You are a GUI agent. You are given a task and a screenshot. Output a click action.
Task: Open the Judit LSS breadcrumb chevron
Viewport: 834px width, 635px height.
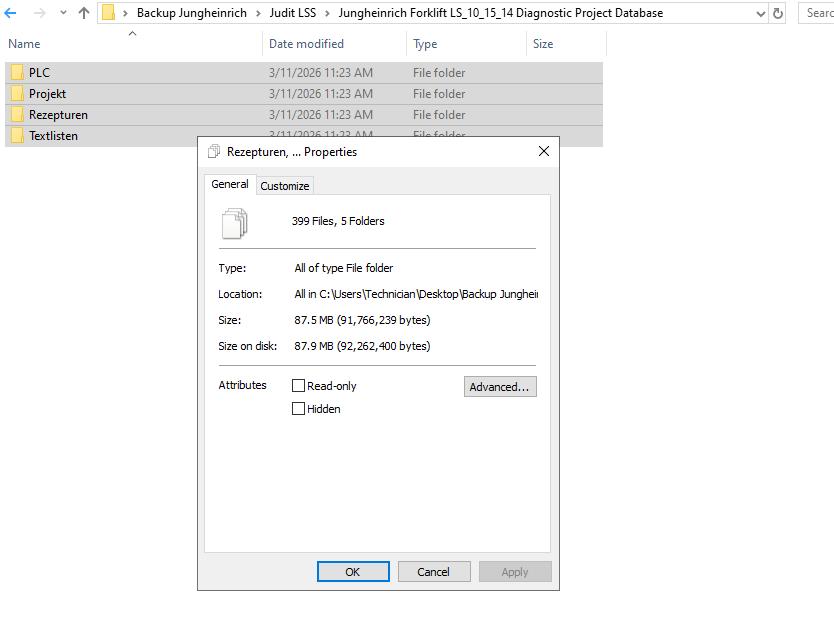pyautogui.click(x=326, y=13)
